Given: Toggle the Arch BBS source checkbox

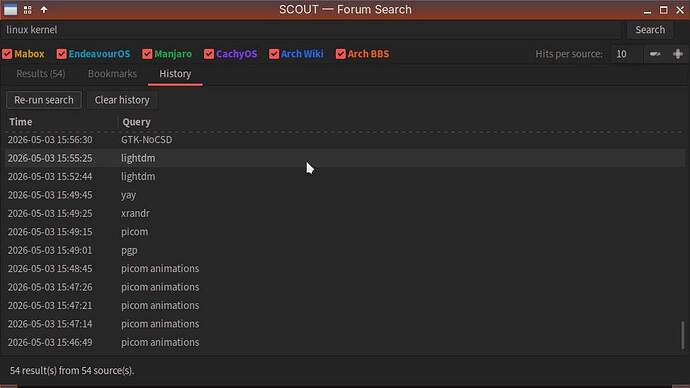Looking at the screenshot, I should (341, 54).
